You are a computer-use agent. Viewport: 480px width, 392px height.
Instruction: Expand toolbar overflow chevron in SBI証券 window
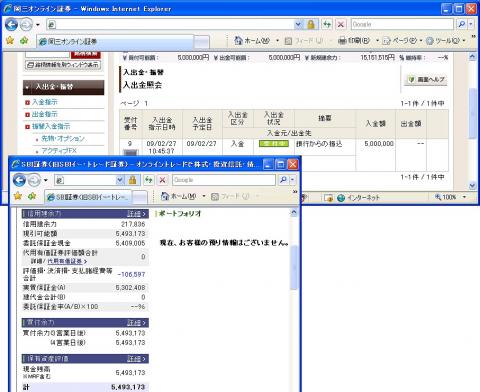295,192
